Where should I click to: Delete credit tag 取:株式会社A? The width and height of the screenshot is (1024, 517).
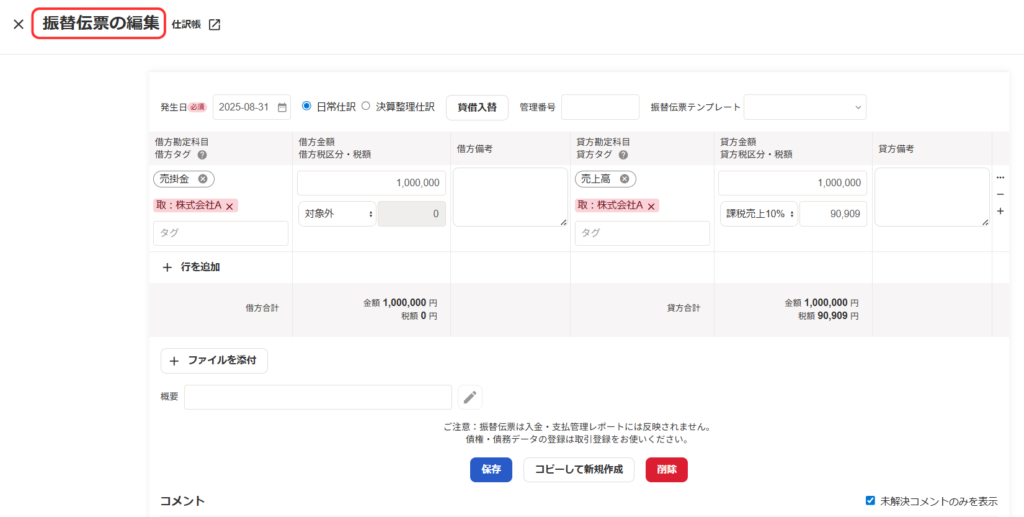click(652, 206)
